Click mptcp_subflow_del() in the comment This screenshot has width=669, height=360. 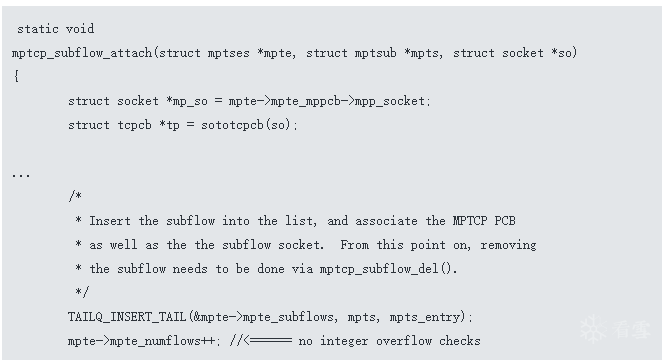tap(386, 269)
